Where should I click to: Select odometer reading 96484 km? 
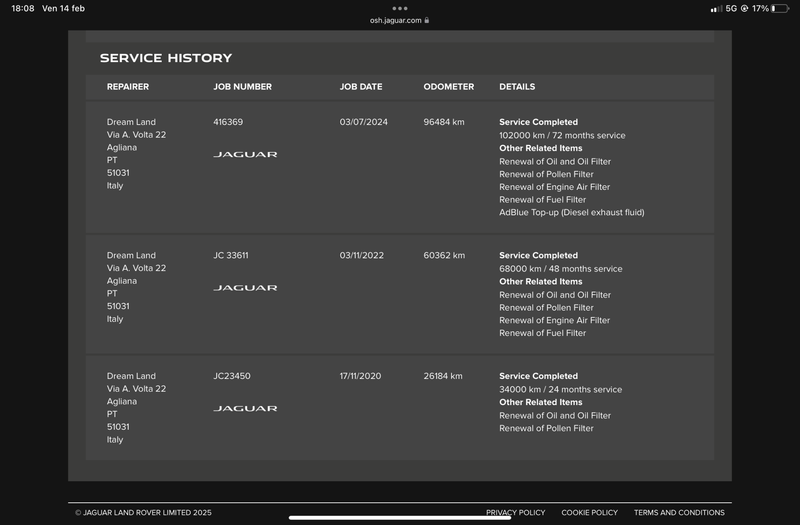pos(444,122)
